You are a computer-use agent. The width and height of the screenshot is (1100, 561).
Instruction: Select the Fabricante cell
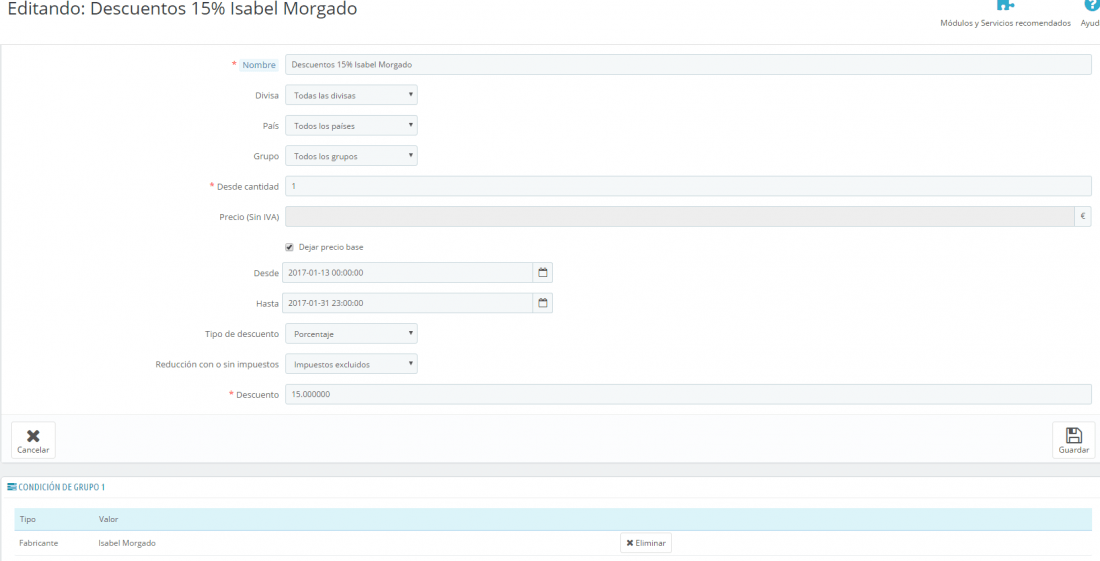39,543
